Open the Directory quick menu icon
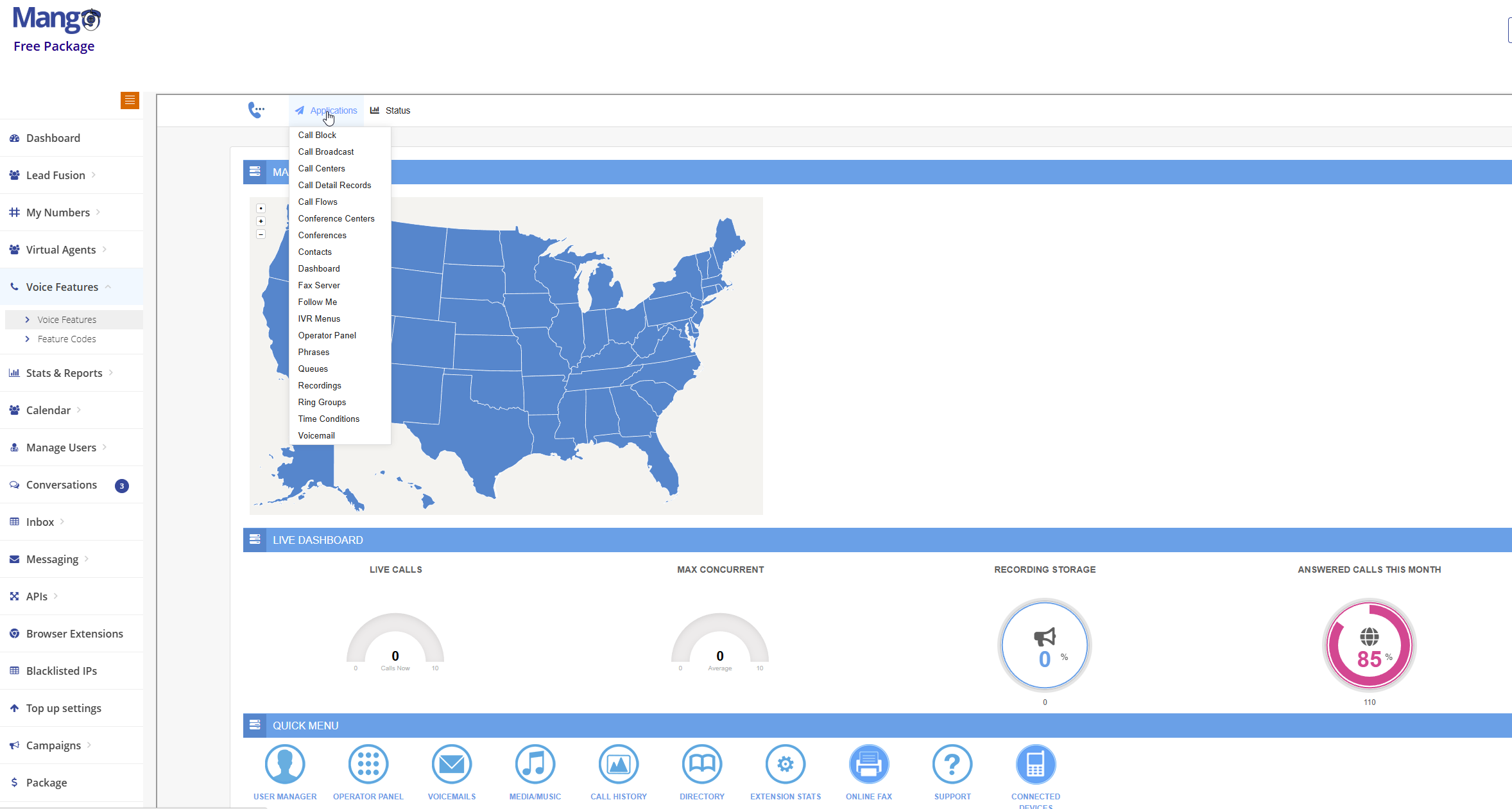This screenshot has height=809, width=1512. 701,764
